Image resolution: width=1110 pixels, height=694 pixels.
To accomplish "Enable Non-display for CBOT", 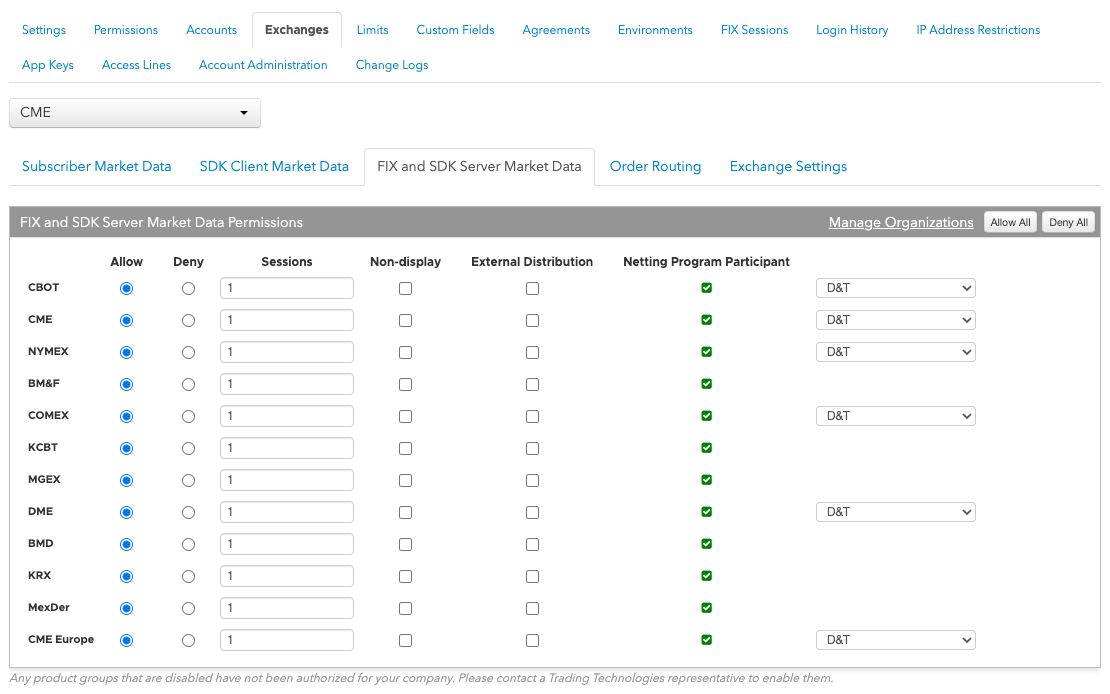I will [405, 288].
